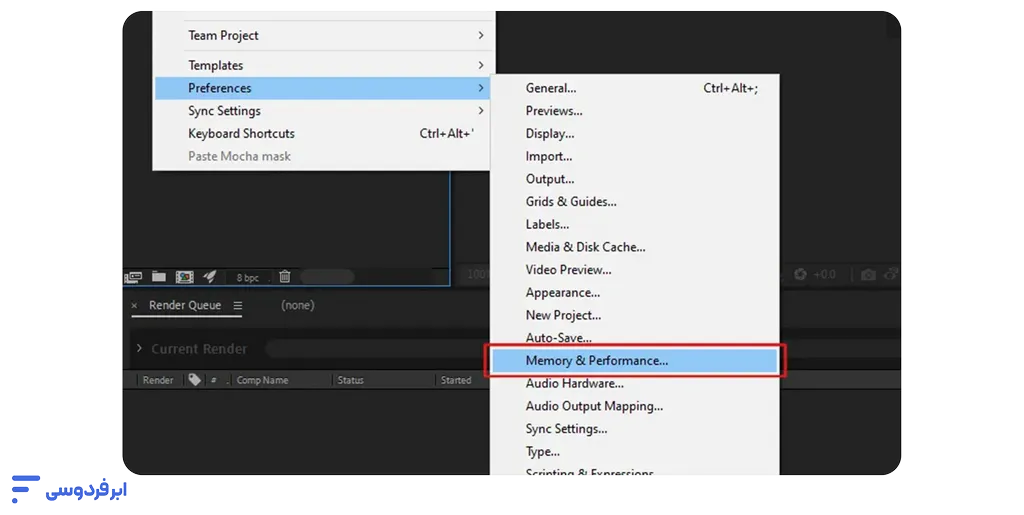Open Video Preview preferences
The width and height of the screenshot is (1024, 515).
635,270
